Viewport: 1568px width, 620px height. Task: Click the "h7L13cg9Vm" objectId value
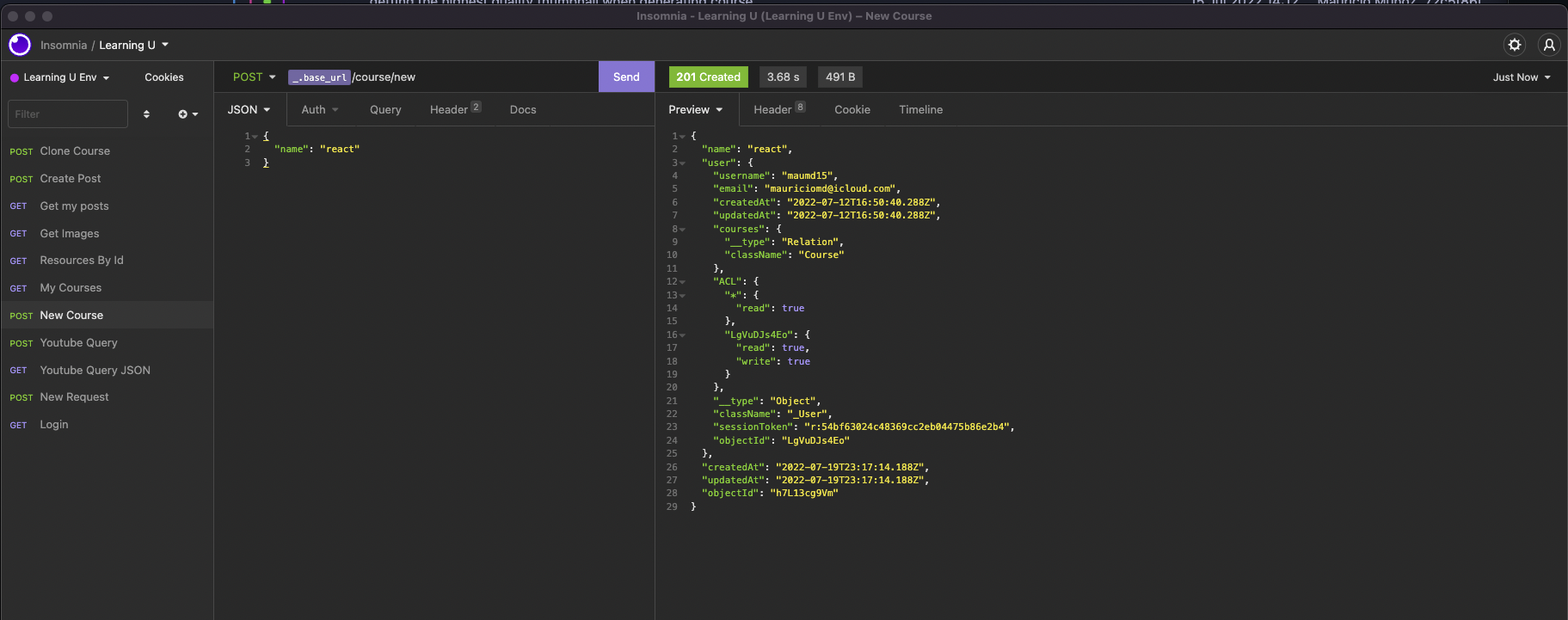click(x=804, y=494)
